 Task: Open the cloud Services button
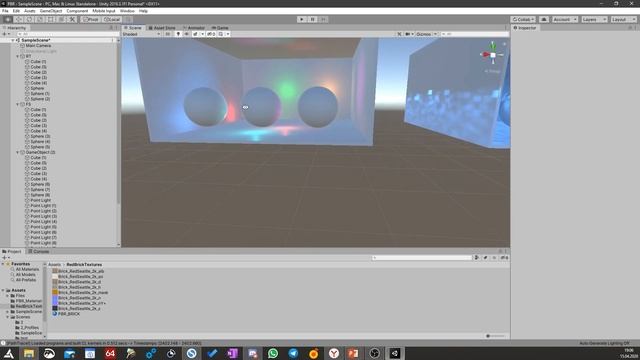click(544, 20)
